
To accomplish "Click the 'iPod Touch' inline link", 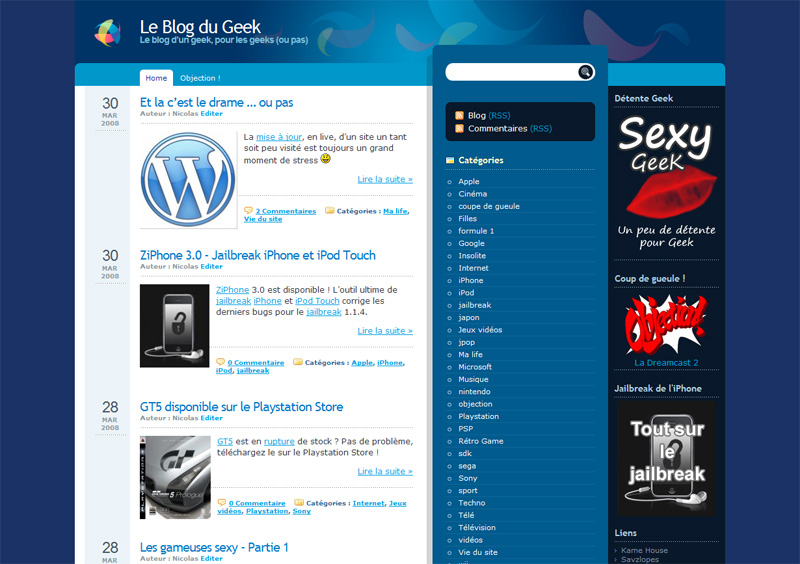I will pos(317,301).
